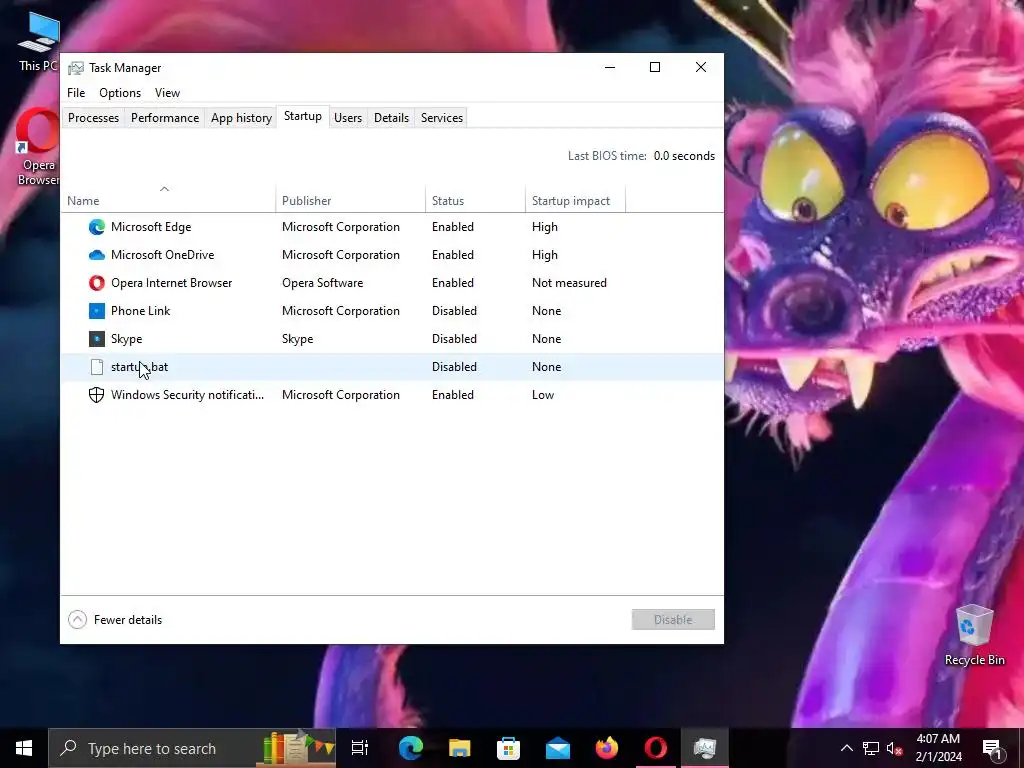1024x768 pixels.
Task: Open the File menu
Action: [x=76, y=93]
